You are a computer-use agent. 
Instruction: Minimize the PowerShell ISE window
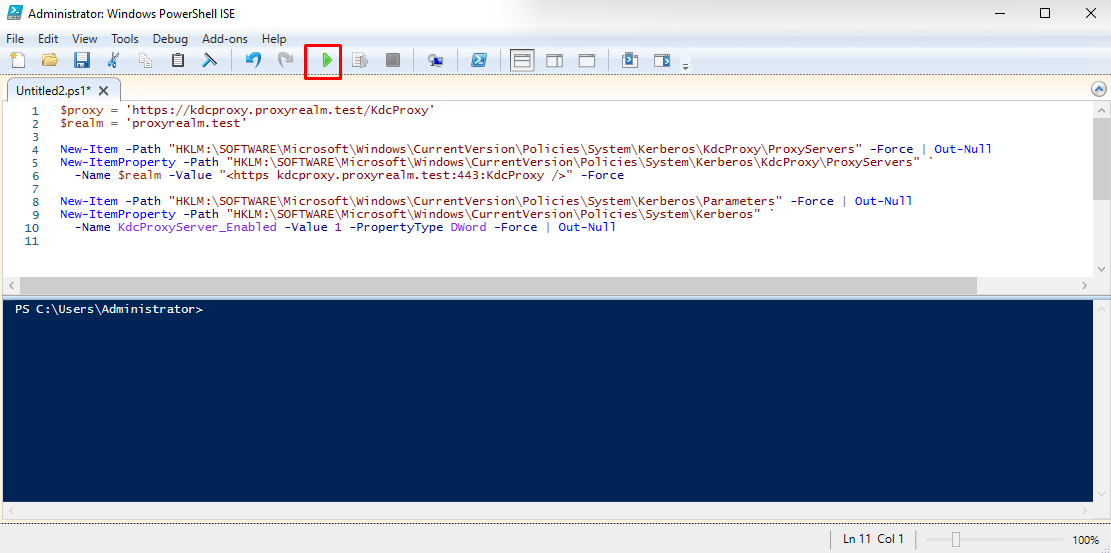(x=1000, y=13)
